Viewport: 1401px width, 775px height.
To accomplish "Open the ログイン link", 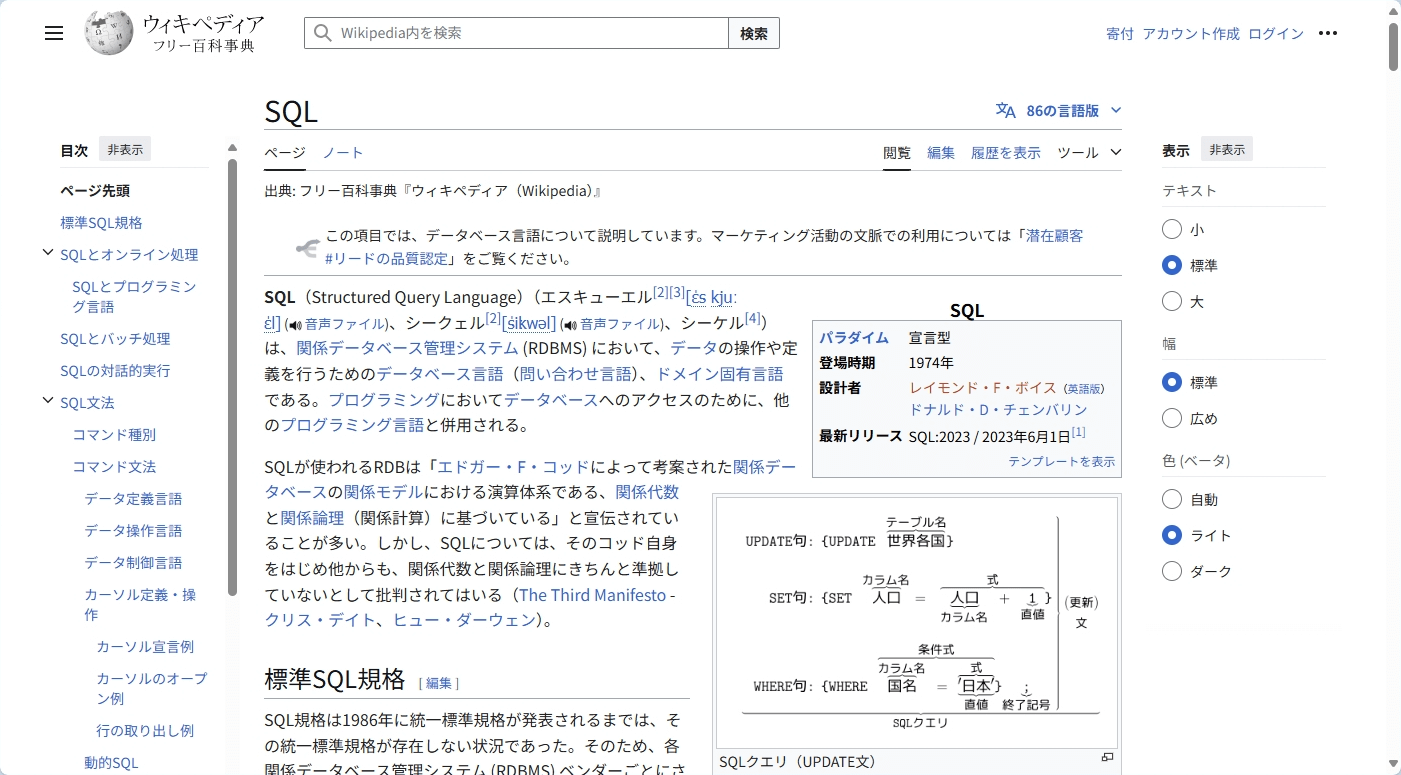I will 1276,33.
